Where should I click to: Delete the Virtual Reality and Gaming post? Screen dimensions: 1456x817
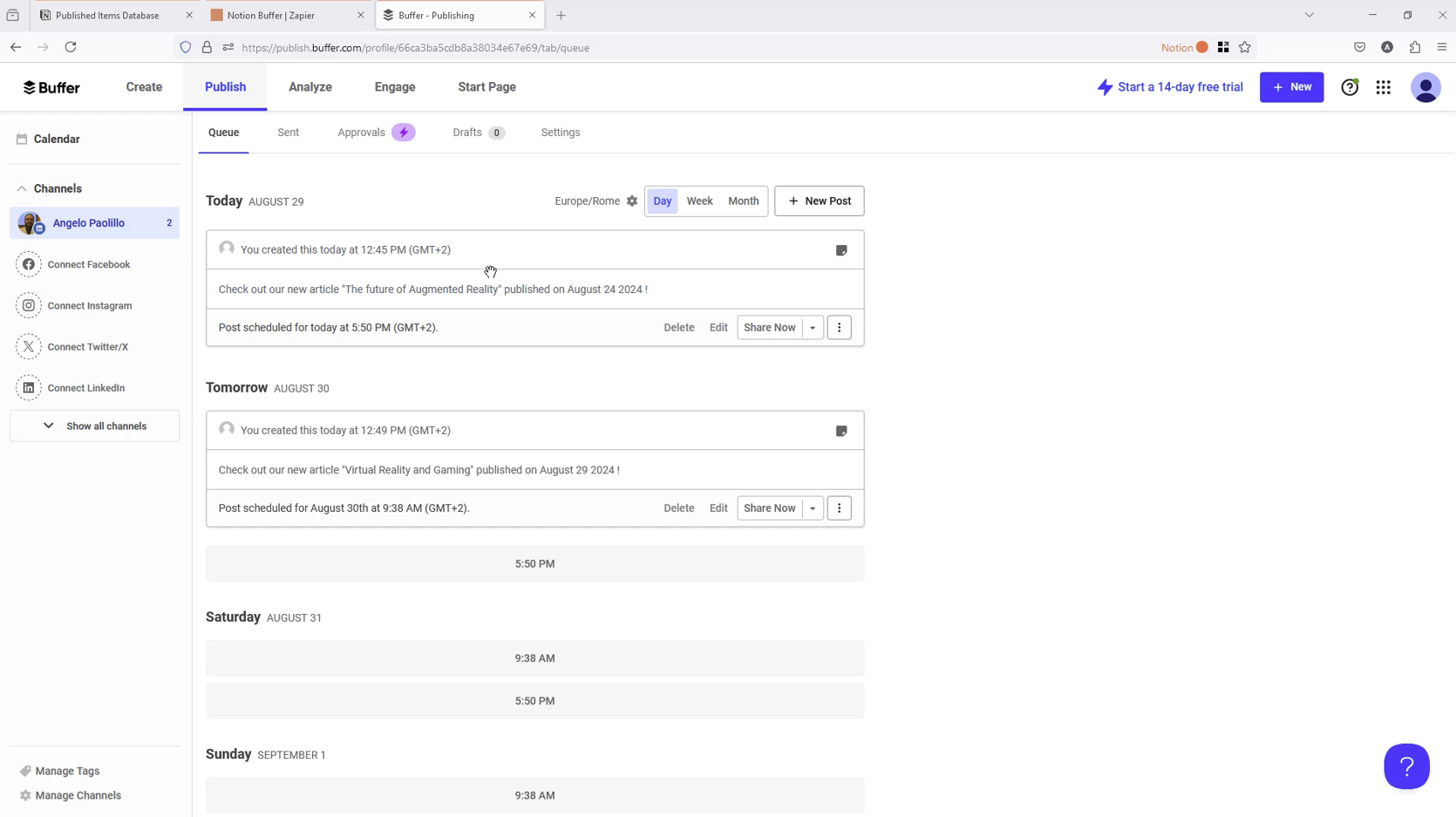point(678,508)
